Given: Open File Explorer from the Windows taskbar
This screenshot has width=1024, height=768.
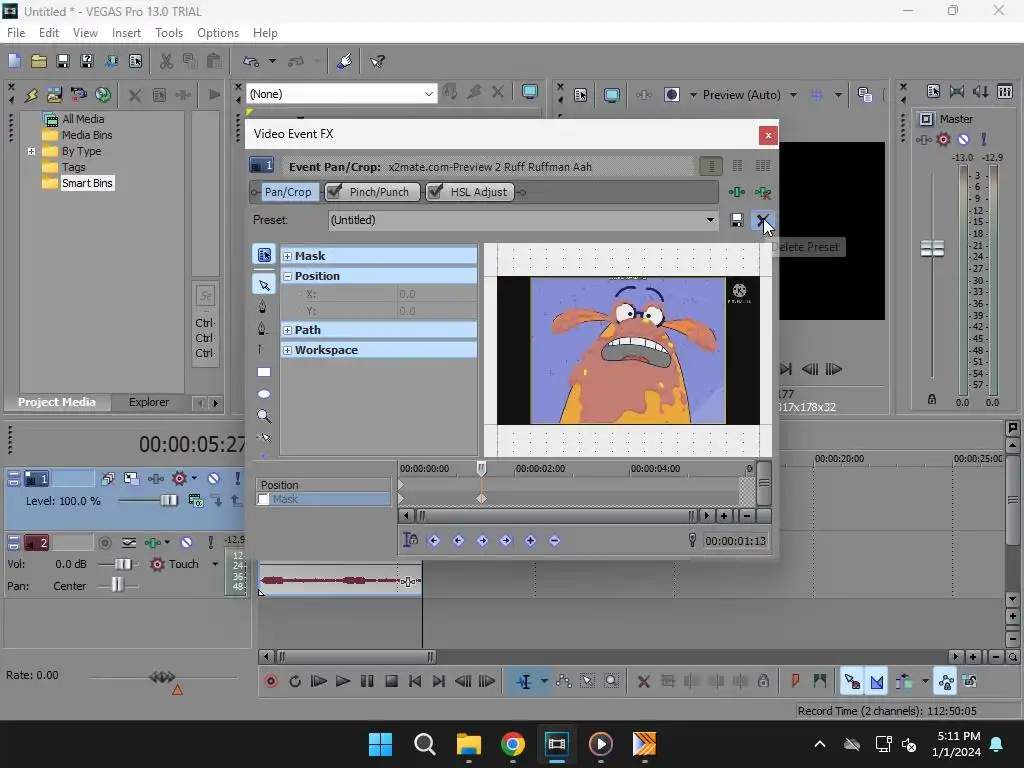Looking at the screenshot, I should click(x=468, y=744).
